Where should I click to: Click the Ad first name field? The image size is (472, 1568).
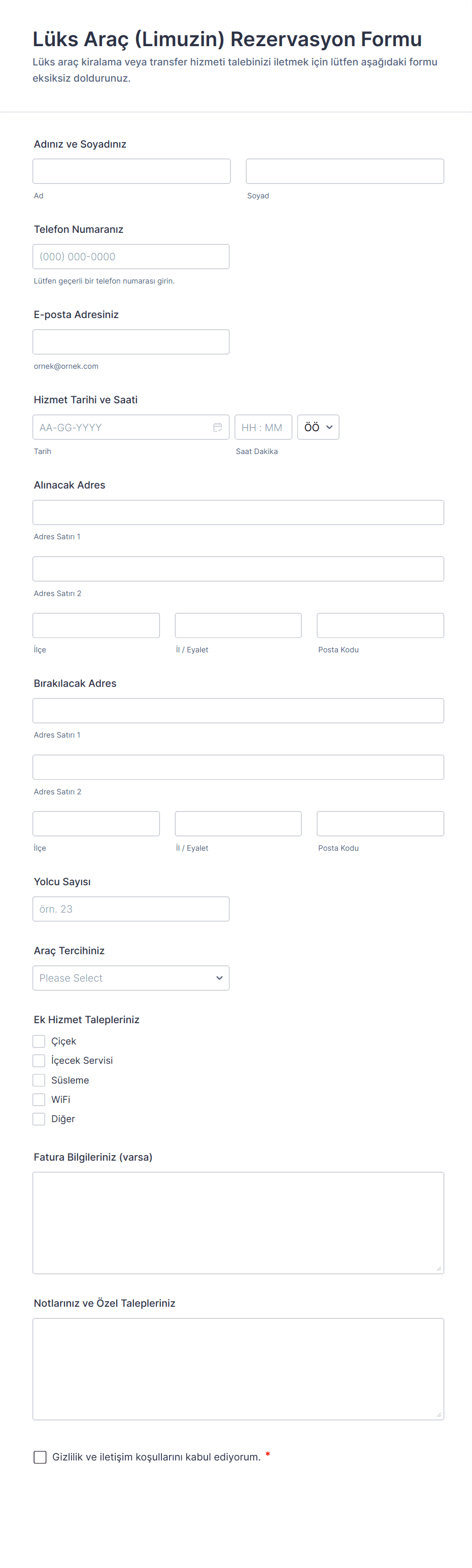131,171
